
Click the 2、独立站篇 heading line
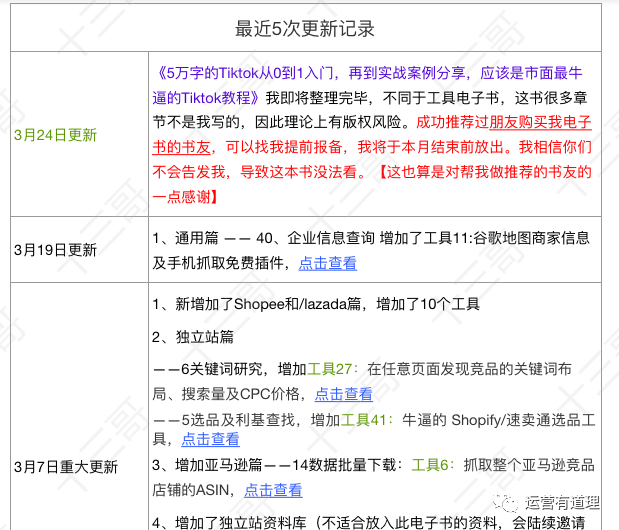(193, 337)
